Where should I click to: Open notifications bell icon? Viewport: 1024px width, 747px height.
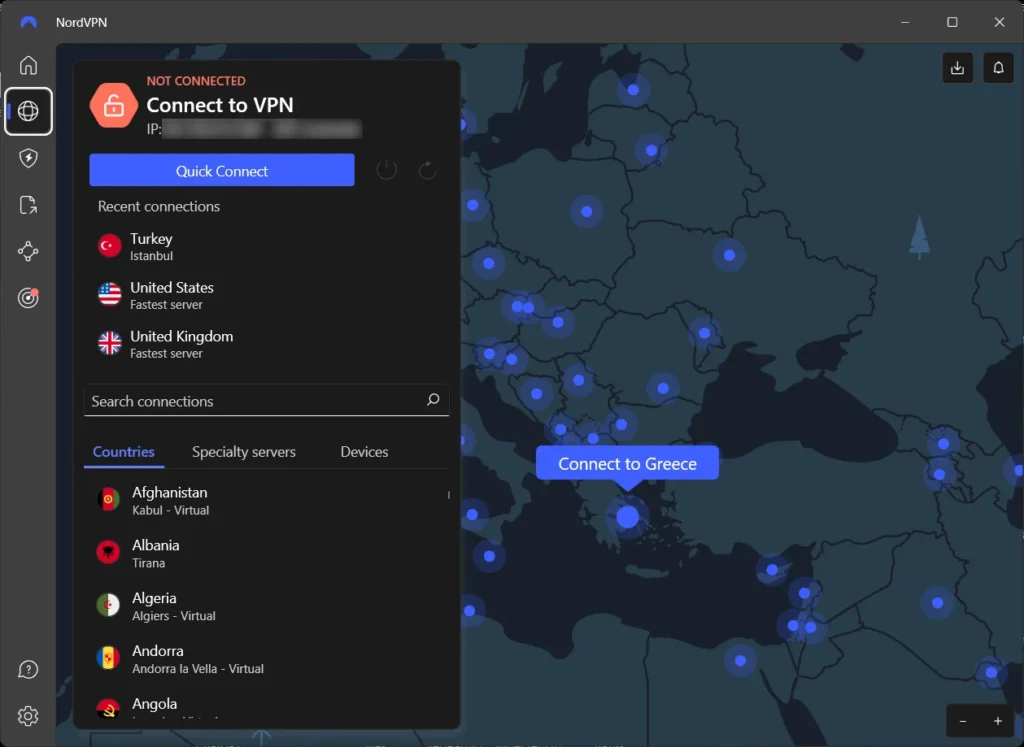coord(999,68)
